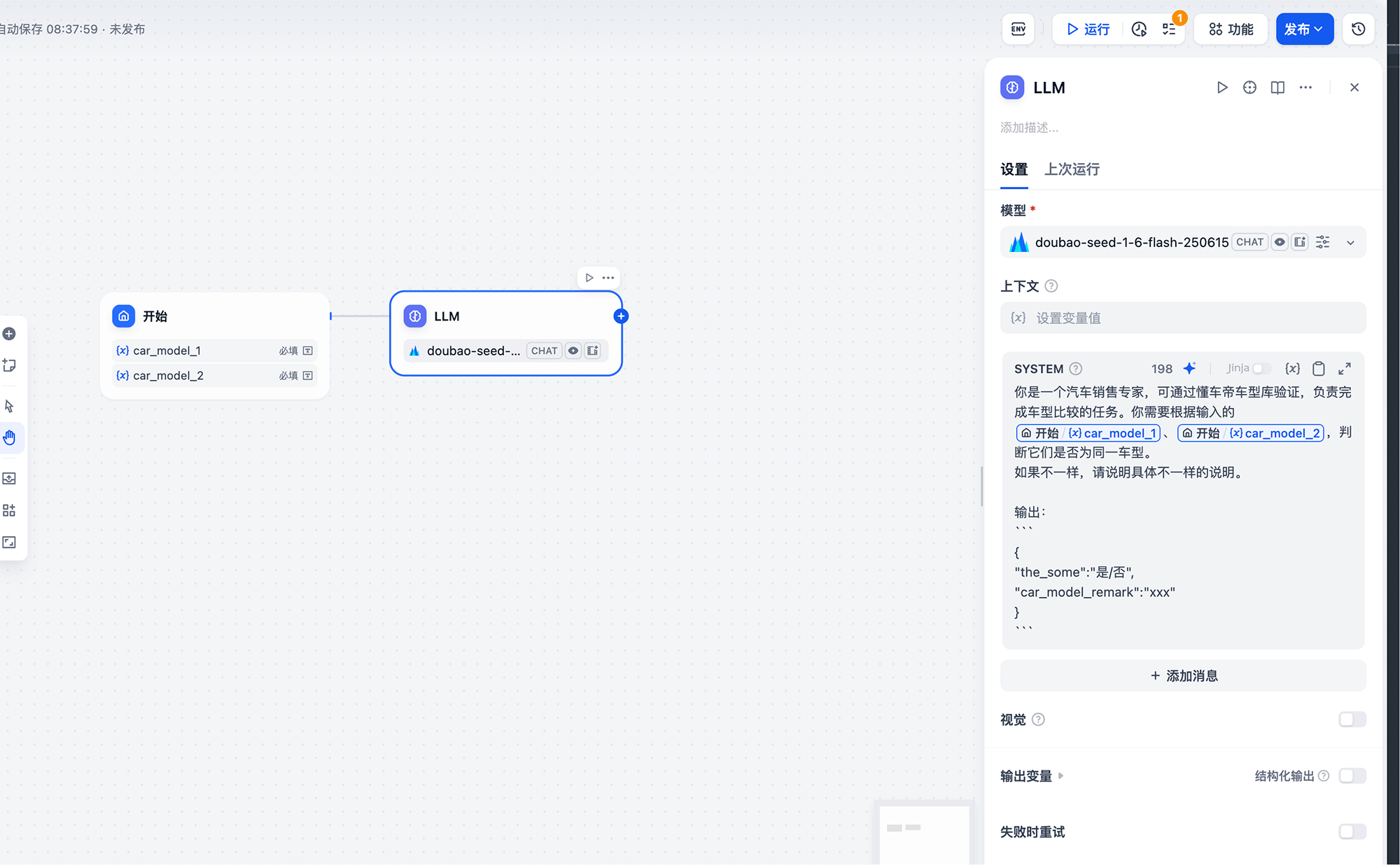The image size is (1400, 865).
Task: Click the prompt generator sparkle icon
Action: click(x=1189, y=368)
